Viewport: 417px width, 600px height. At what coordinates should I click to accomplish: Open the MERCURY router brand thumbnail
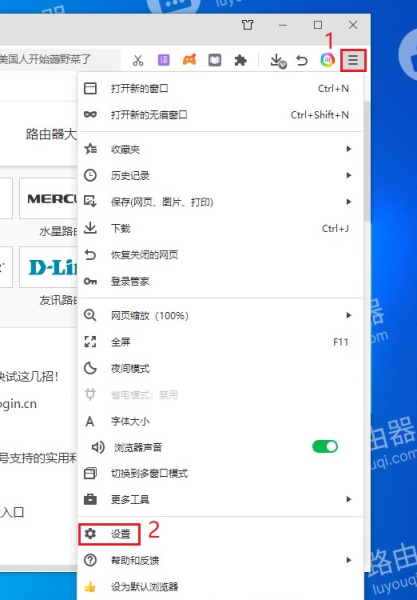49,198
